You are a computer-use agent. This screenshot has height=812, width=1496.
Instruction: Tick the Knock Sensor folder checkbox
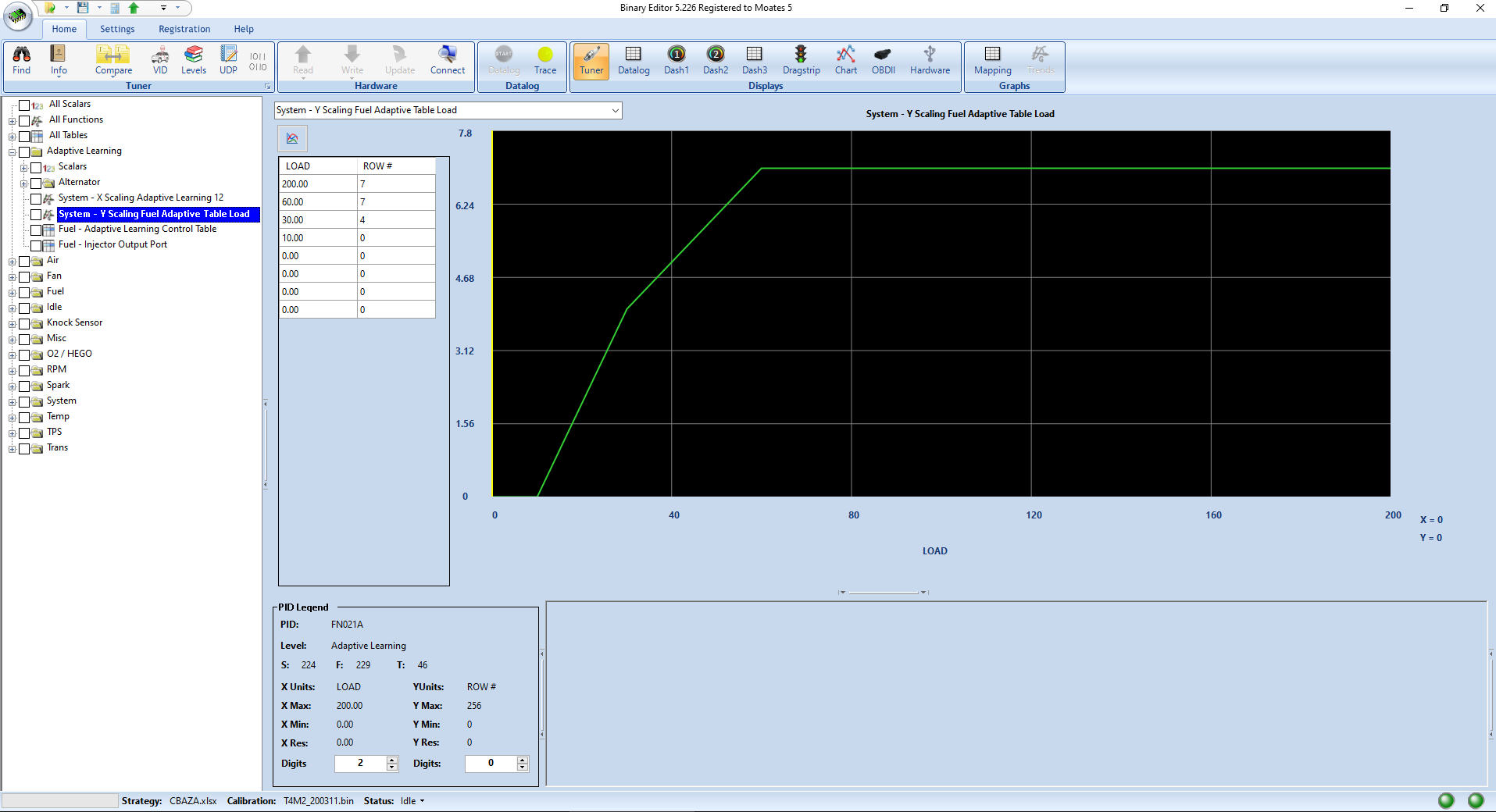pyautogui.click(x=24, y=324)
